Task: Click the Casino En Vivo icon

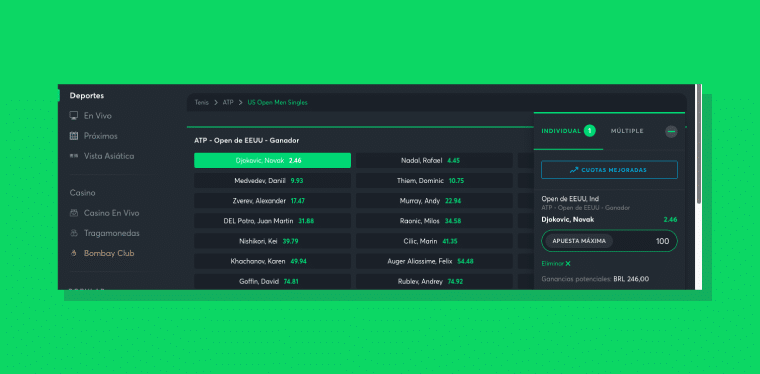Action: (74, 213)
